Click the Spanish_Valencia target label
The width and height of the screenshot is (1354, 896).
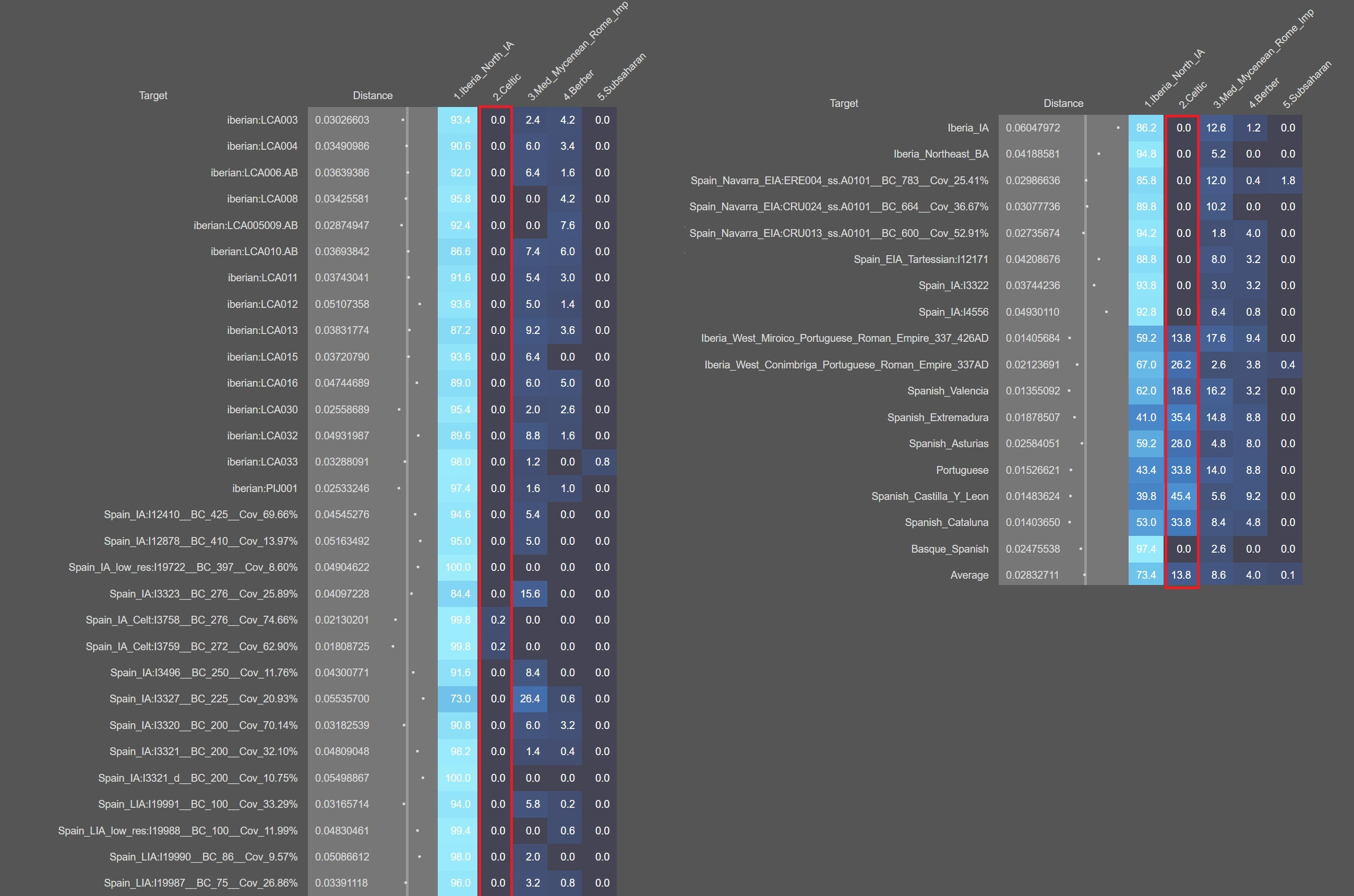pyautogui.click(x=947, y=391)
